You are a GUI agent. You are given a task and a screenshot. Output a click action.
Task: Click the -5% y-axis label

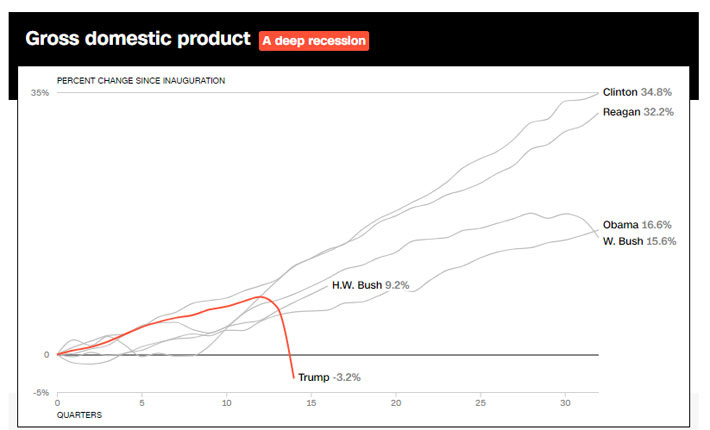[41, 392]
